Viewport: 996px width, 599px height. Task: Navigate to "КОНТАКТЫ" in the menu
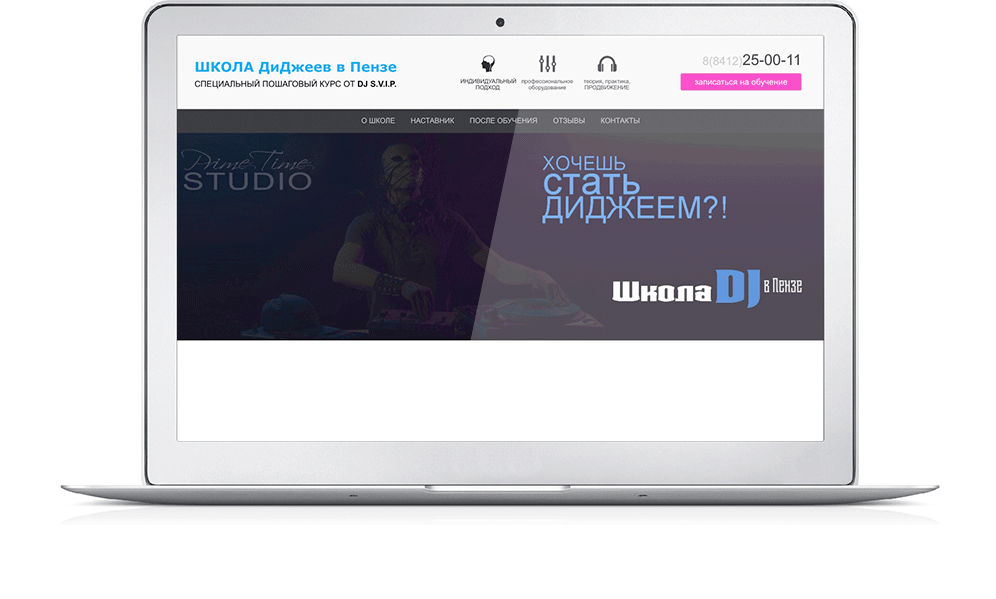click(x=620, y=121)
